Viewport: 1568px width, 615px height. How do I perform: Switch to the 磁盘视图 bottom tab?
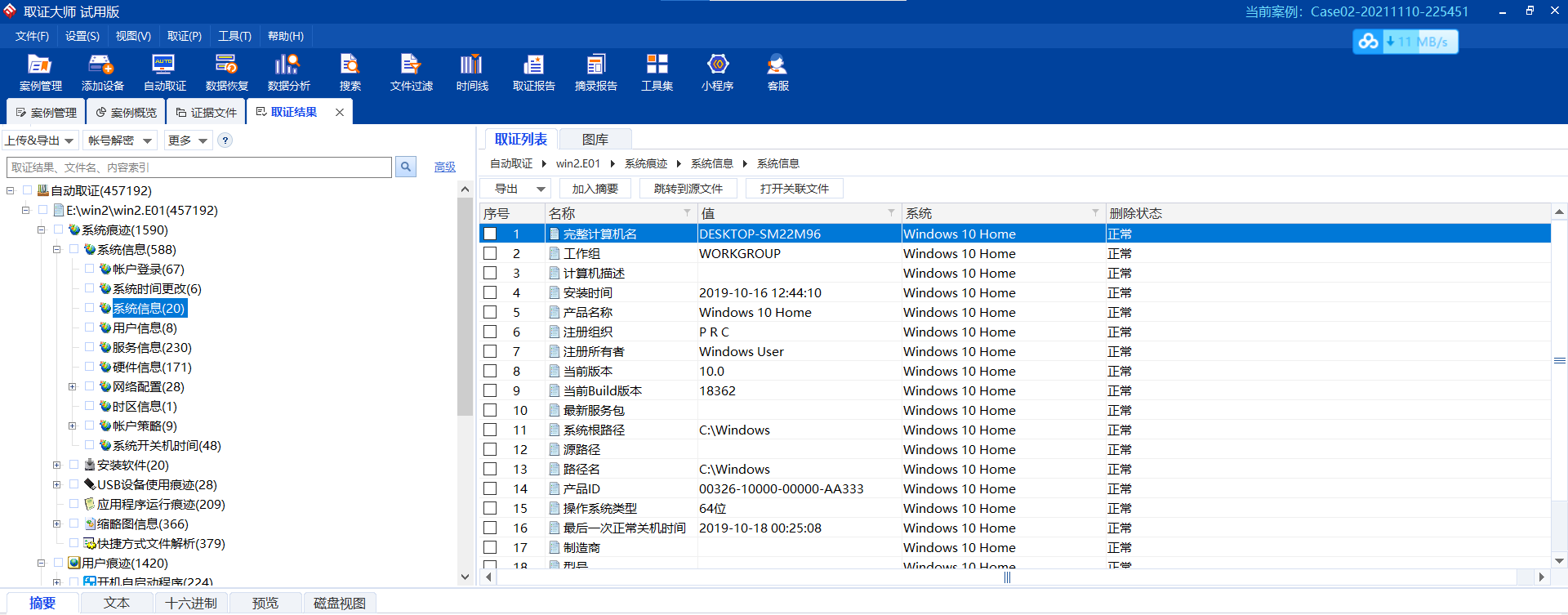pos(340,603)
